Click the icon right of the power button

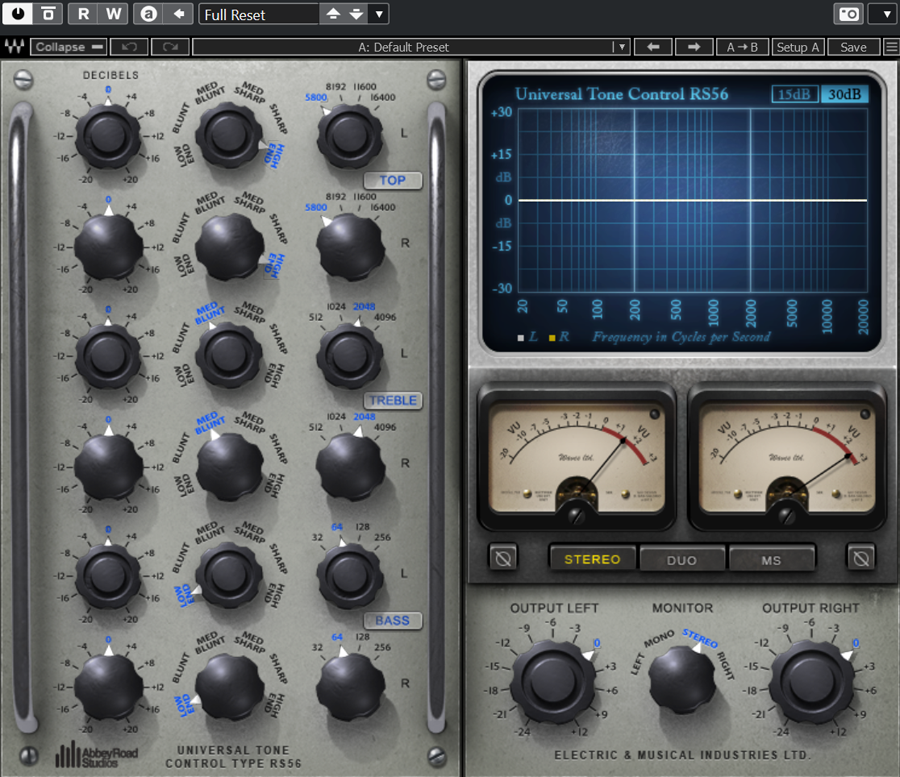[x=48, y=14]
